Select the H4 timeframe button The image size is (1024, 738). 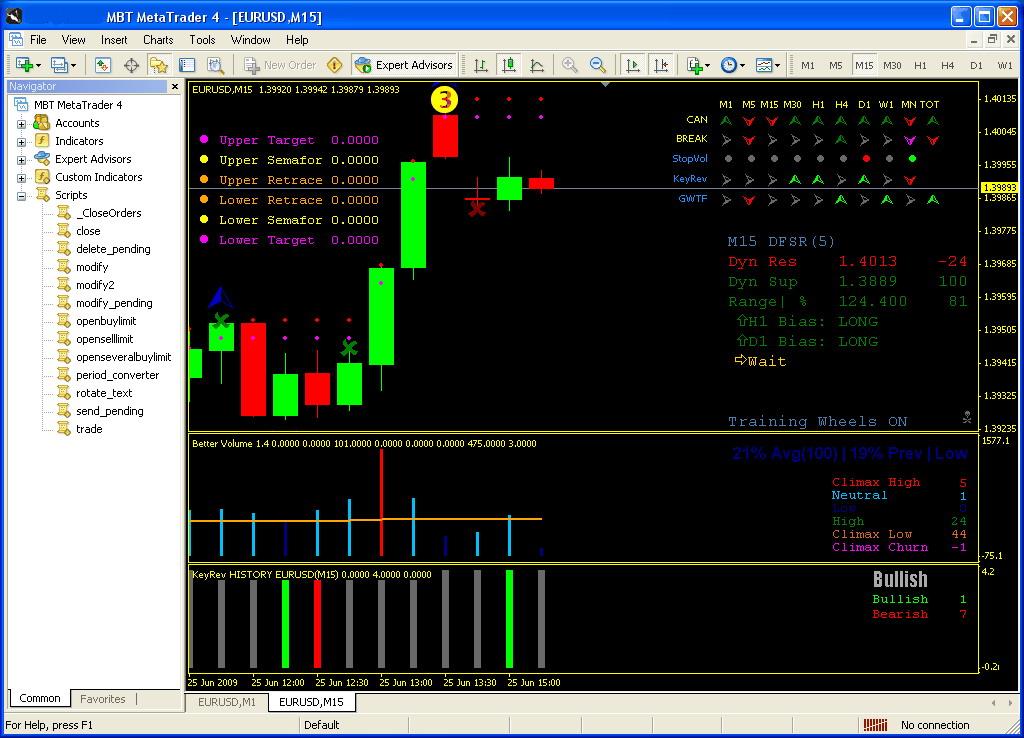click(948, 65)
